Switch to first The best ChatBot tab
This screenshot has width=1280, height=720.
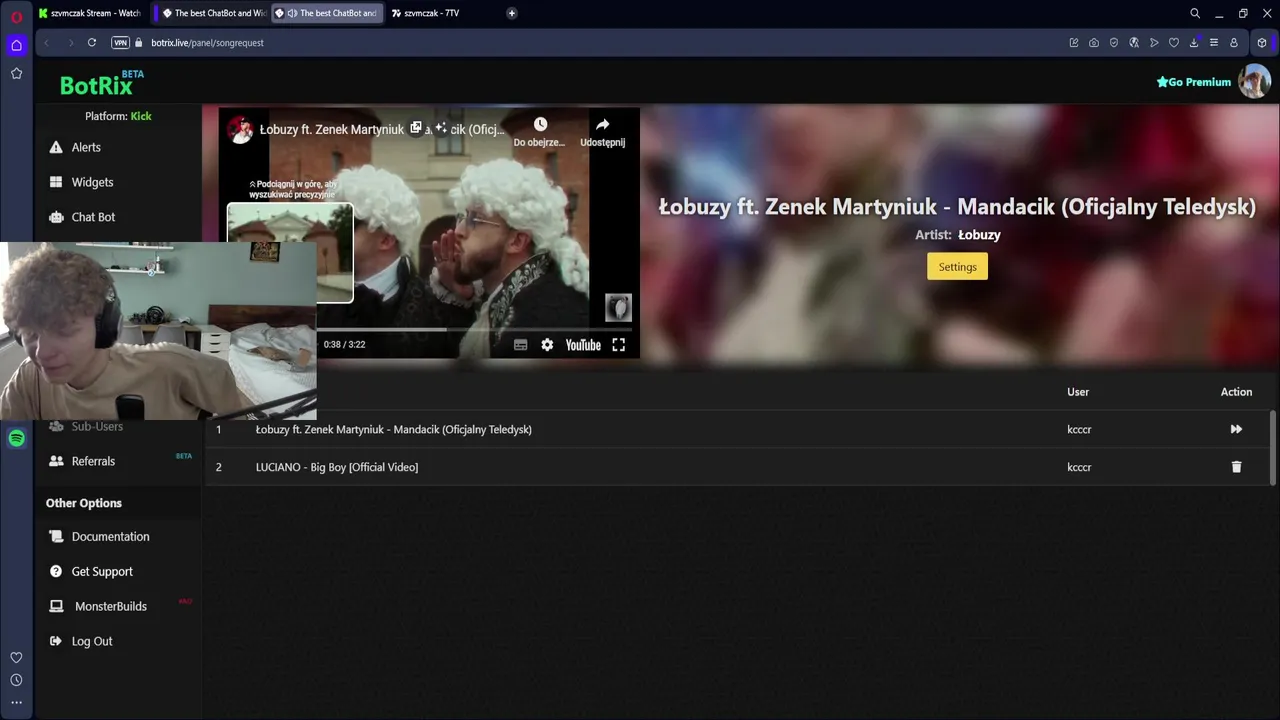pyautogui.click(x=214, y=13)
